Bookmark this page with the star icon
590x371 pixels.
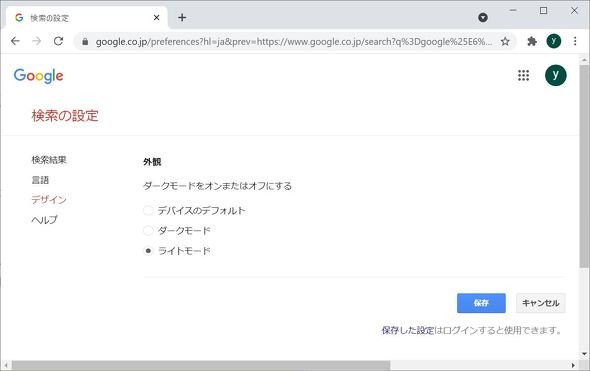click(x=505, y=41)
